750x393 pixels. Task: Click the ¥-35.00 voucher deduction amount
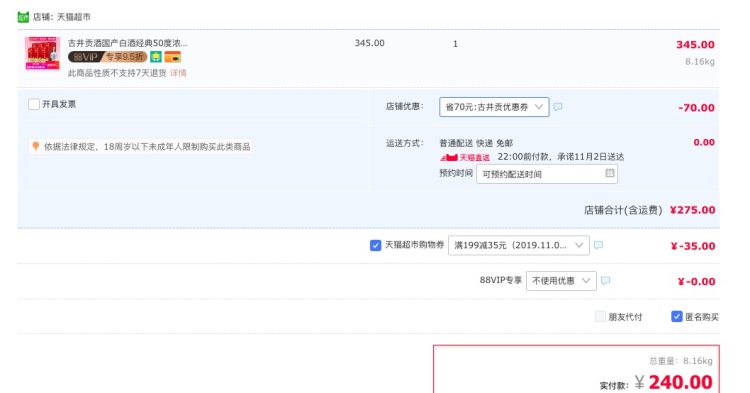693,246
